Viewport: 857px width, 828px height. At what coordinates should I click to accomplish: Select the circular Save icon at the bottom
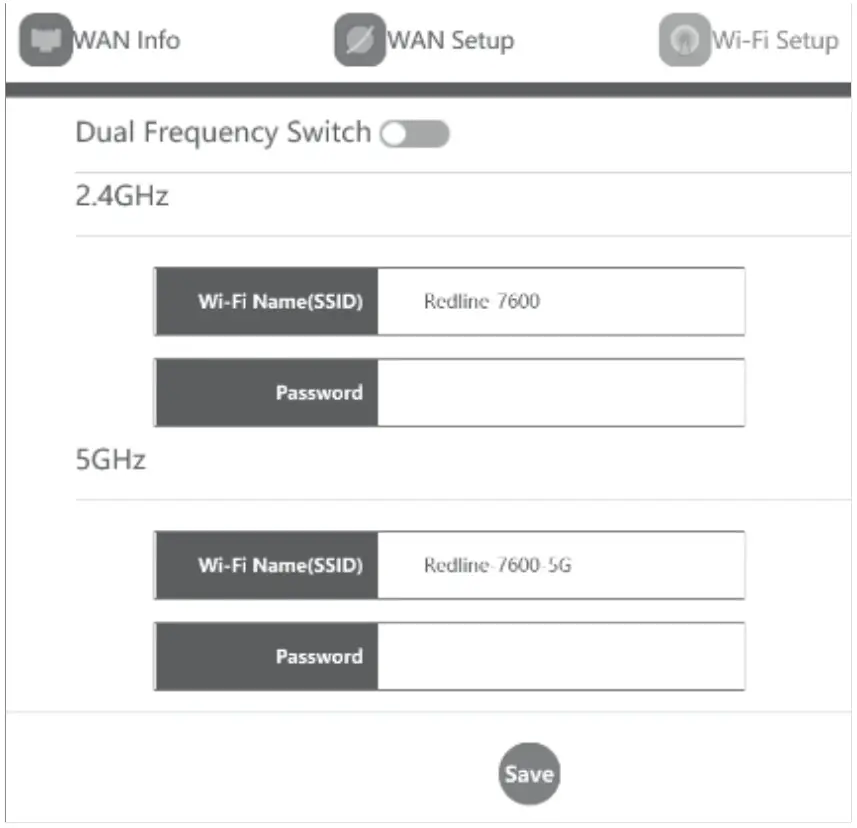point(531,772)
